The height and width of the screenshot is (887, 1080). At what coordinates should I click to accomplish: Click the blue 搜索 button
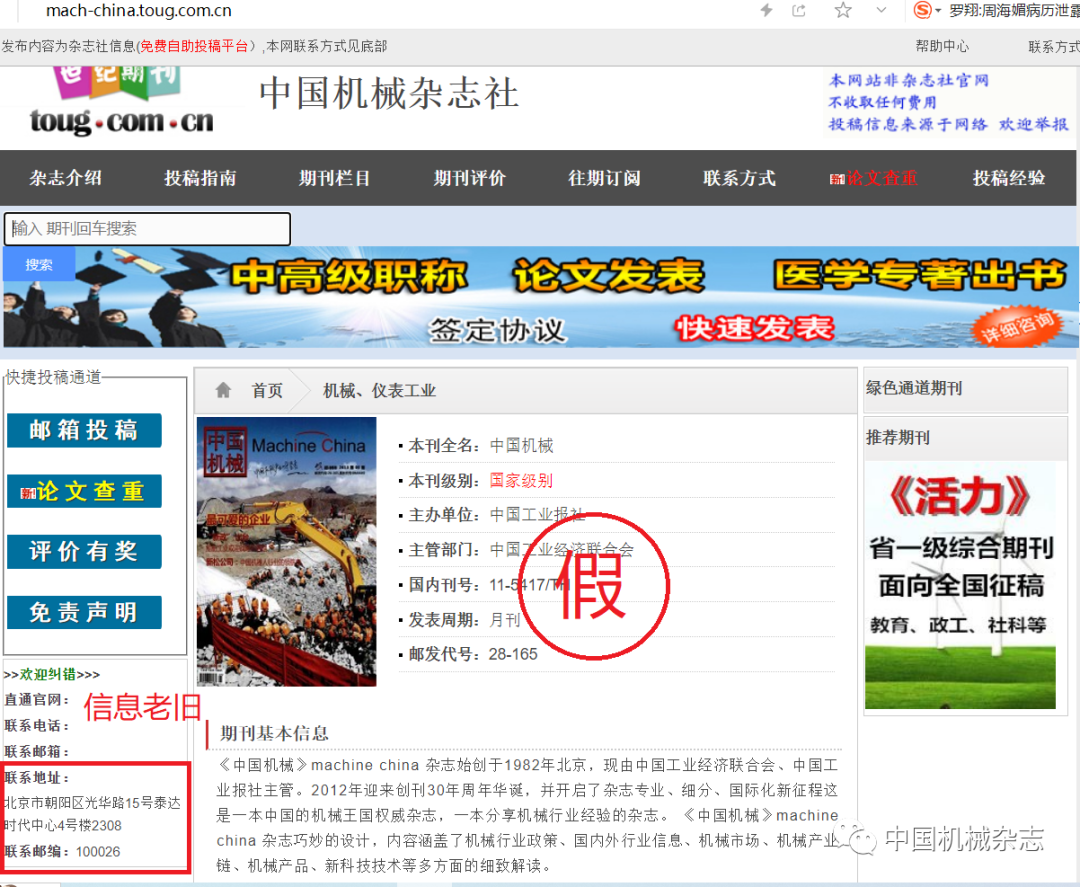coord(39,264)
